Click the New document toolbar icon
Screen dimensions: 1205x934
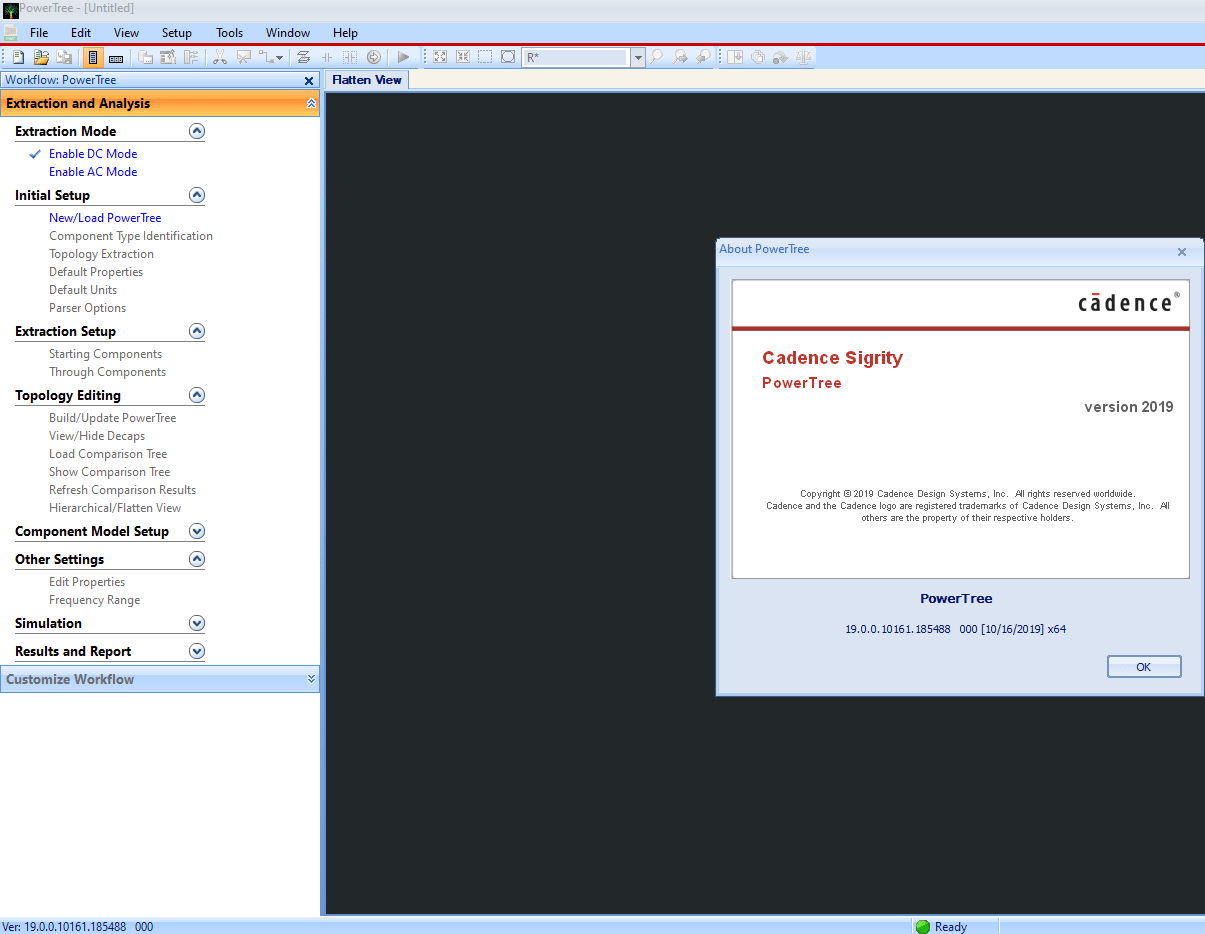(18, 57)
